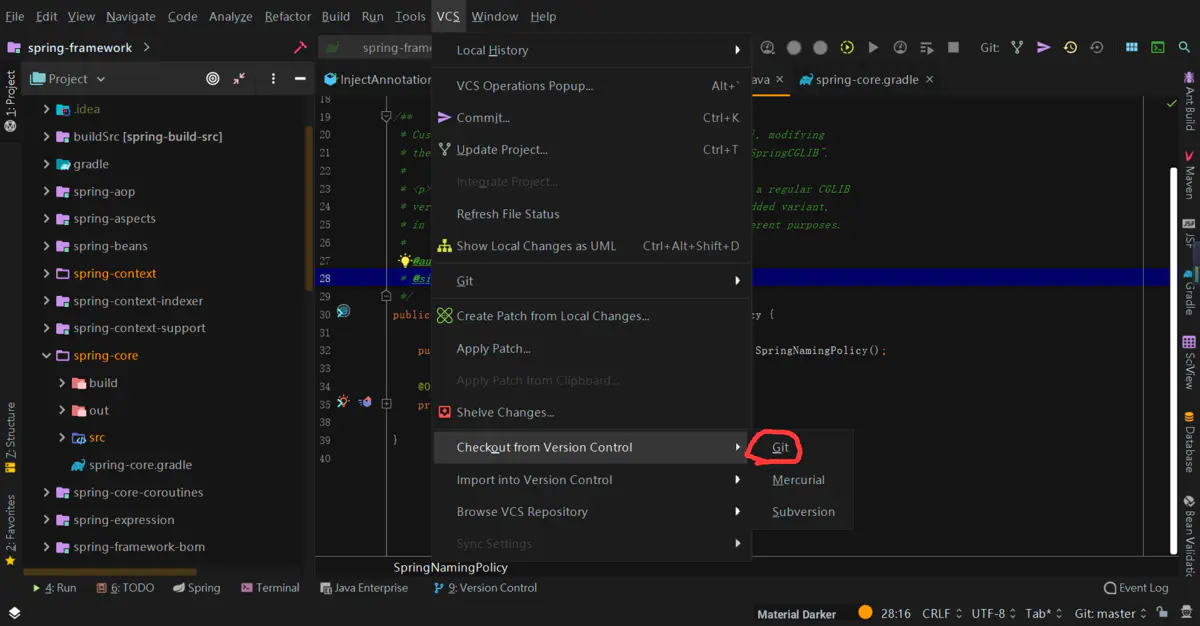Viewport: 1200px width, 626px height.
Task: Click the purple Git commit arrow icon
Action: point(1044,47)
